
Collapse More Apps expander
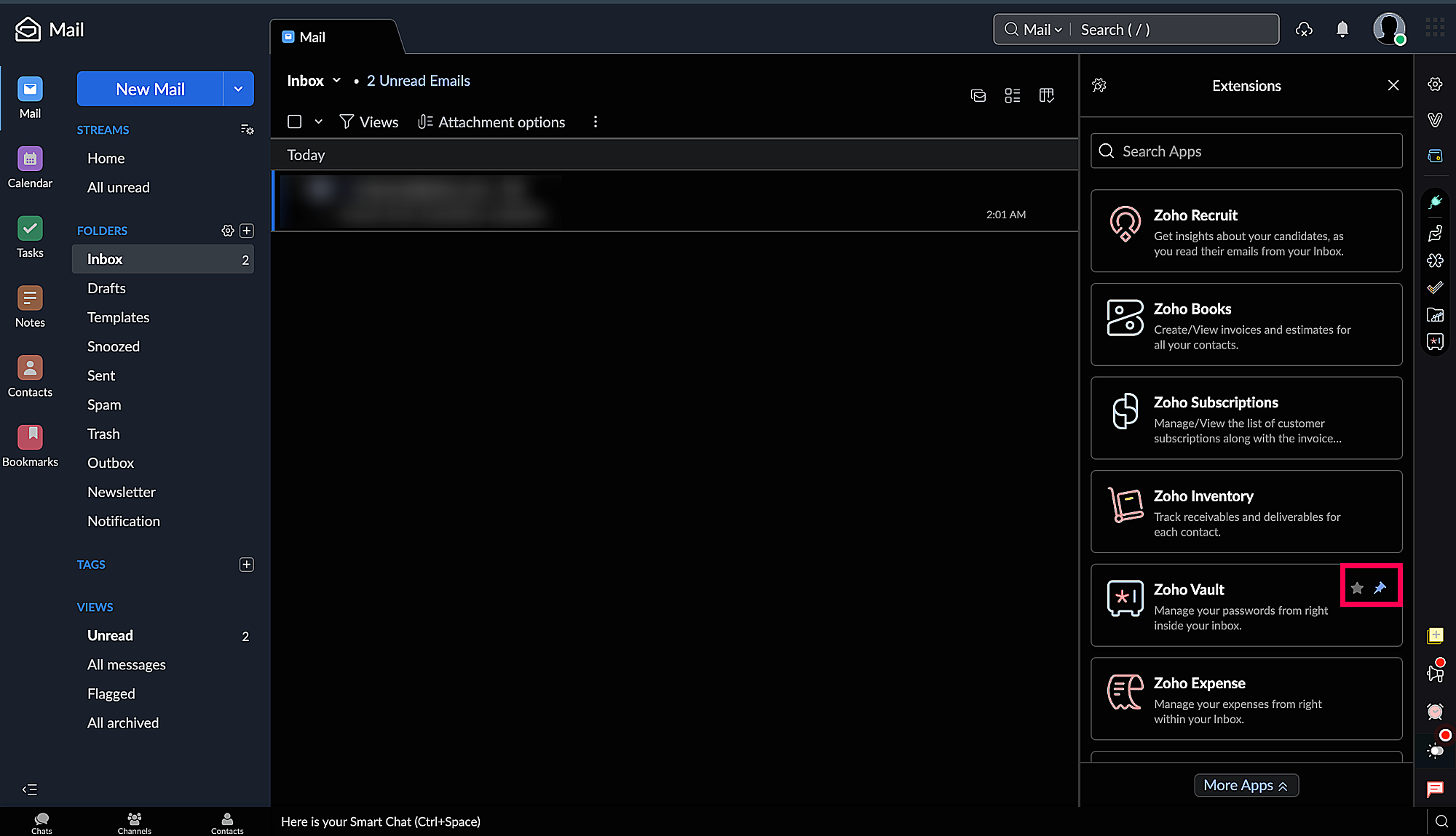pos(1246,785)
